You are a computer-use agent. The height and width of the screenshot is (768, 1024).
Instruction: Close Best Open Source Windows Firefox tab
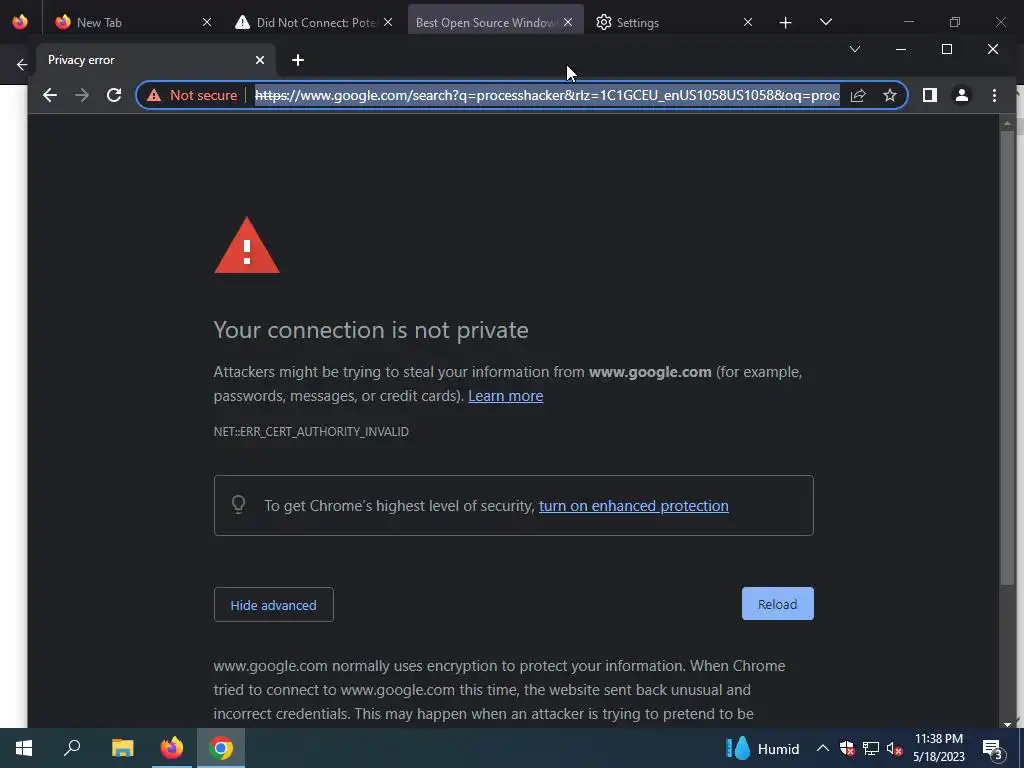(x=568, y=22)
